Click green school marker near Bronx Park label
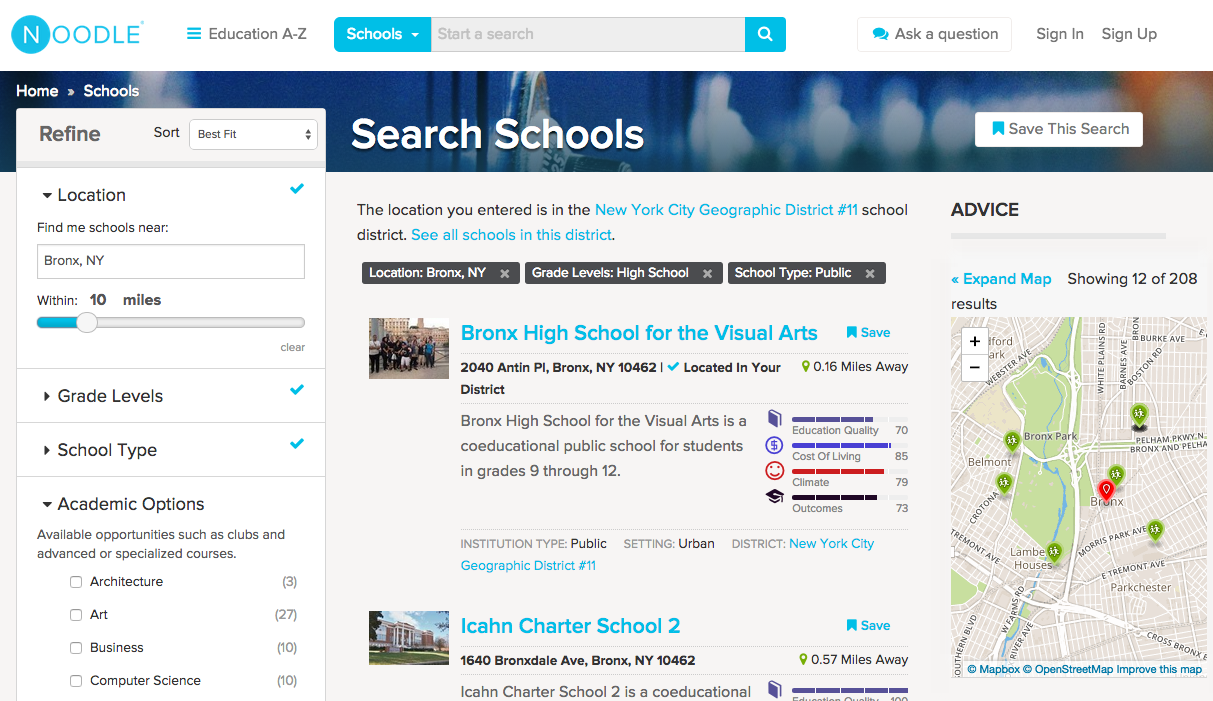 (1012, 441)
